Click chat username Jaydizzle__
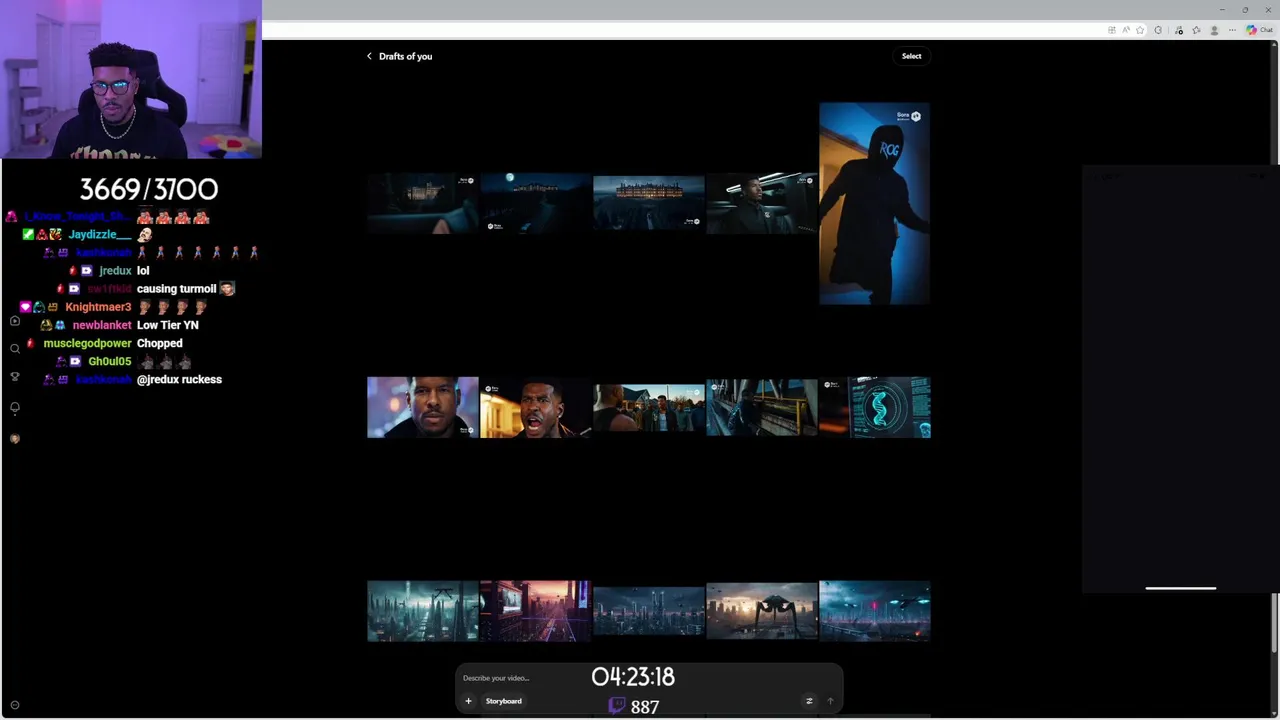 99,234
